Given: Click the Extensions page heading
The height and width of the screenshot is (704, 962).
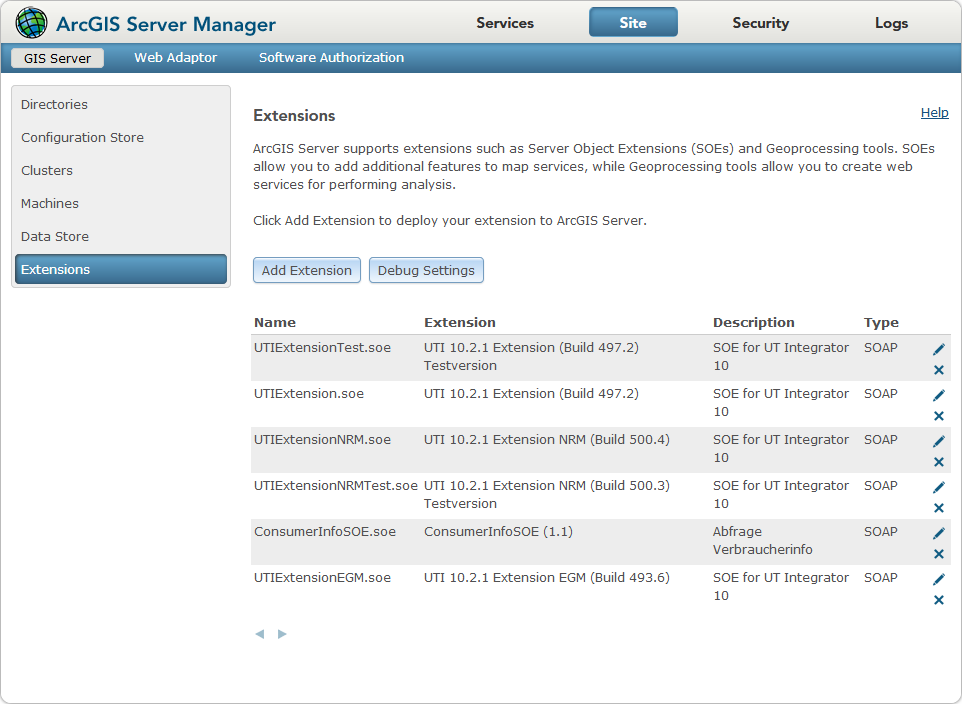Looking at the screenshot, I should click(x=294, y=115).
